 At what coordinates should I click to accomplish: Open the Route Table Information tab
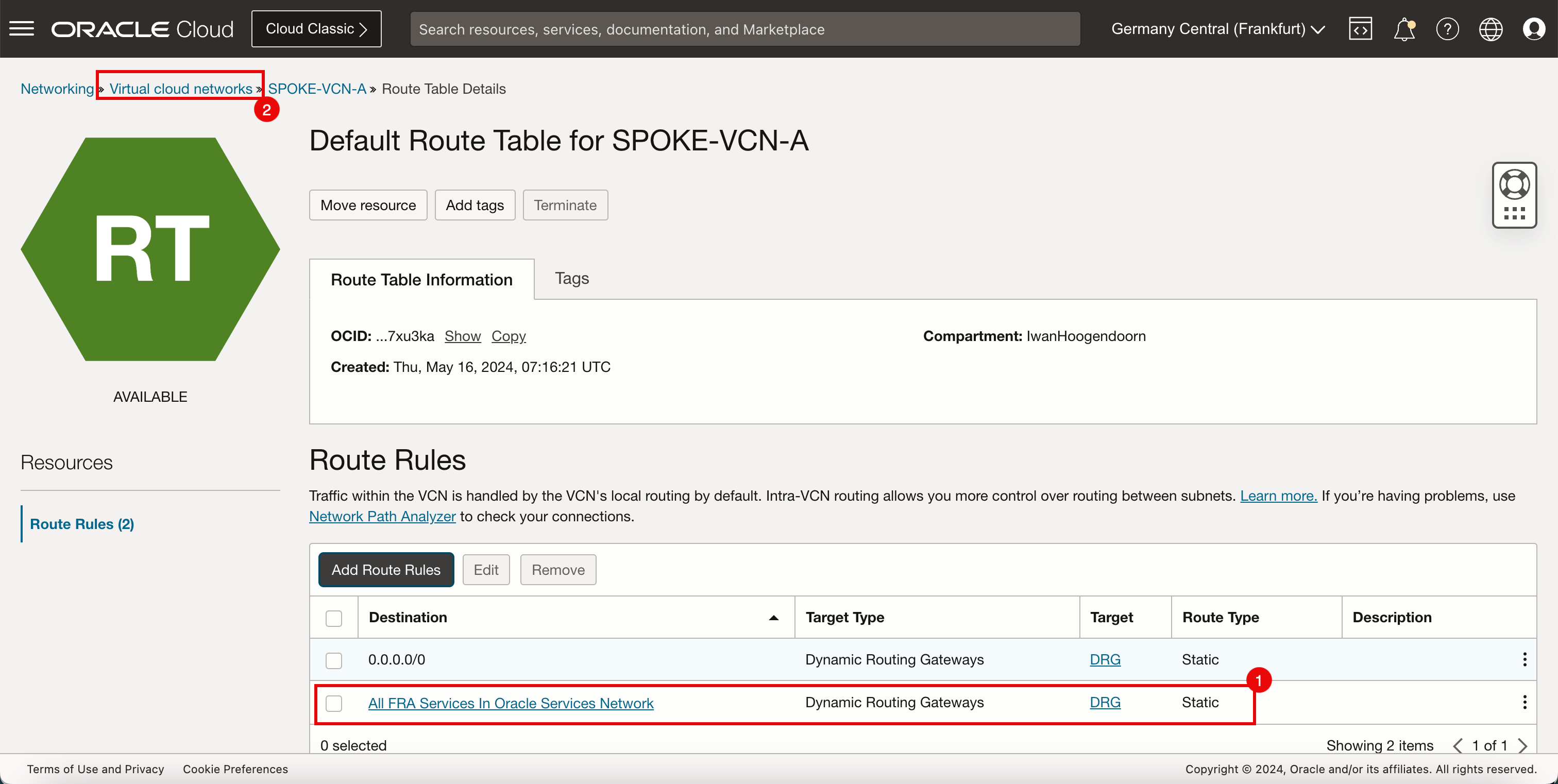421,279
